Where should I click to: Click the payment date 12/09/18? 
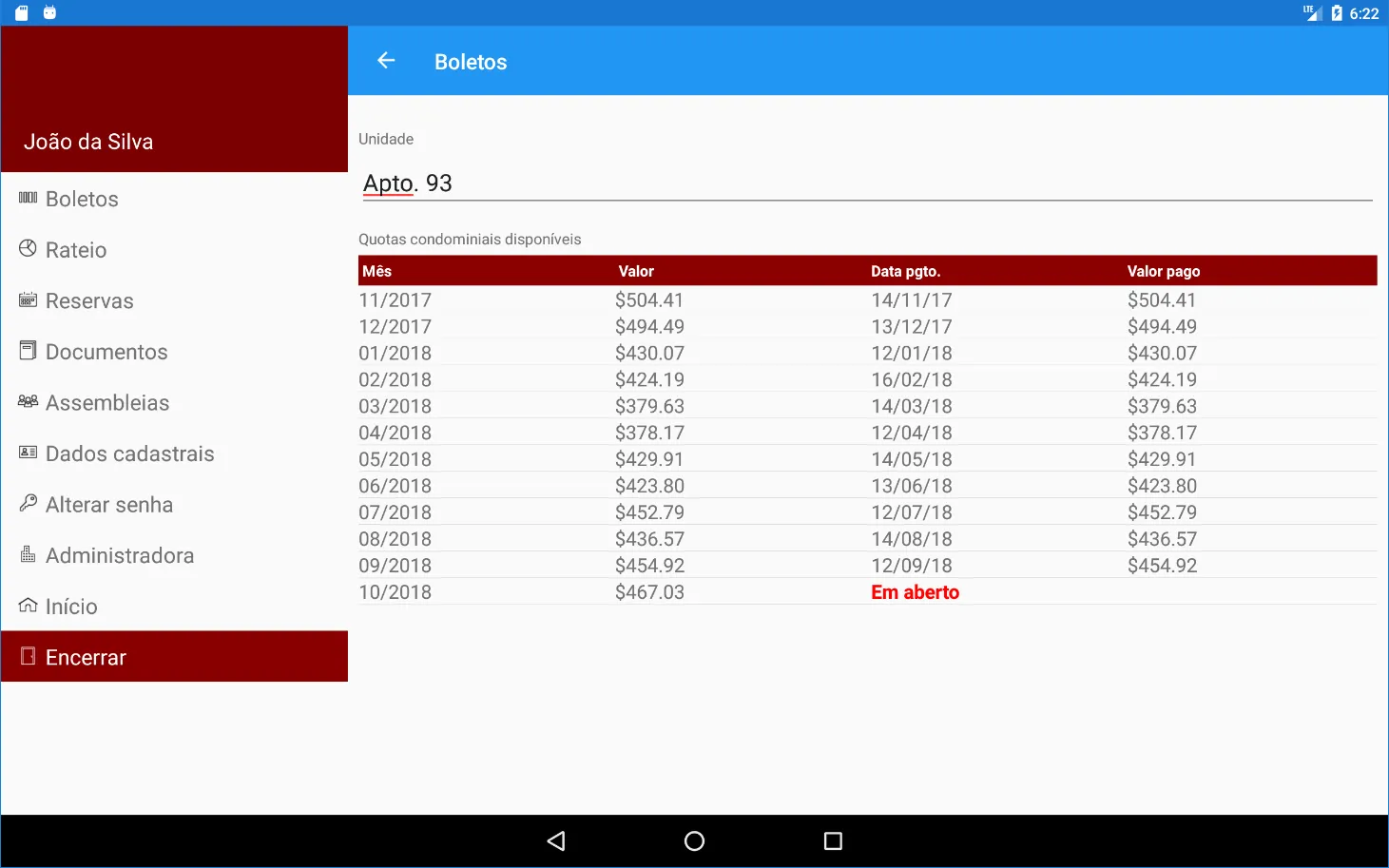pyautogui.click(x=912, y=566)
